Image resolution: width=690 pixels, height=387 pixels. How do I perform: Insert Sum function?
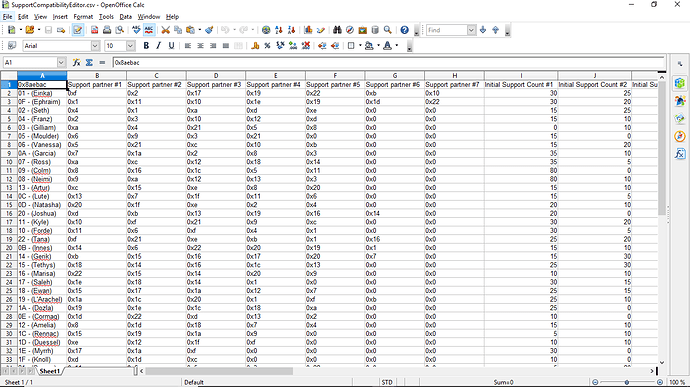point(89,63)
